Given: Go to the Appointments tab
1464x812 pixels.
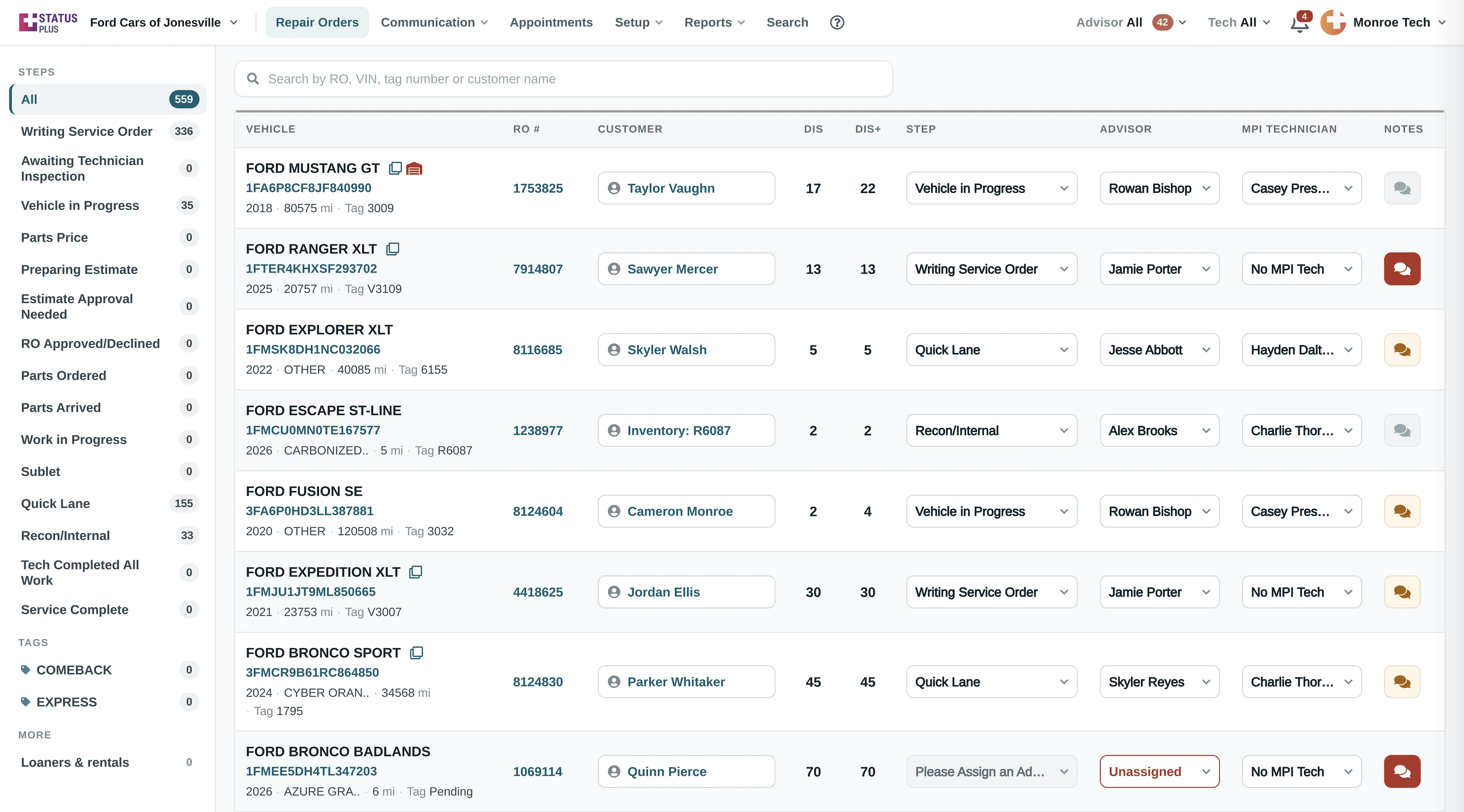Looking at the screenshot, I should click(x=551, y=22).
